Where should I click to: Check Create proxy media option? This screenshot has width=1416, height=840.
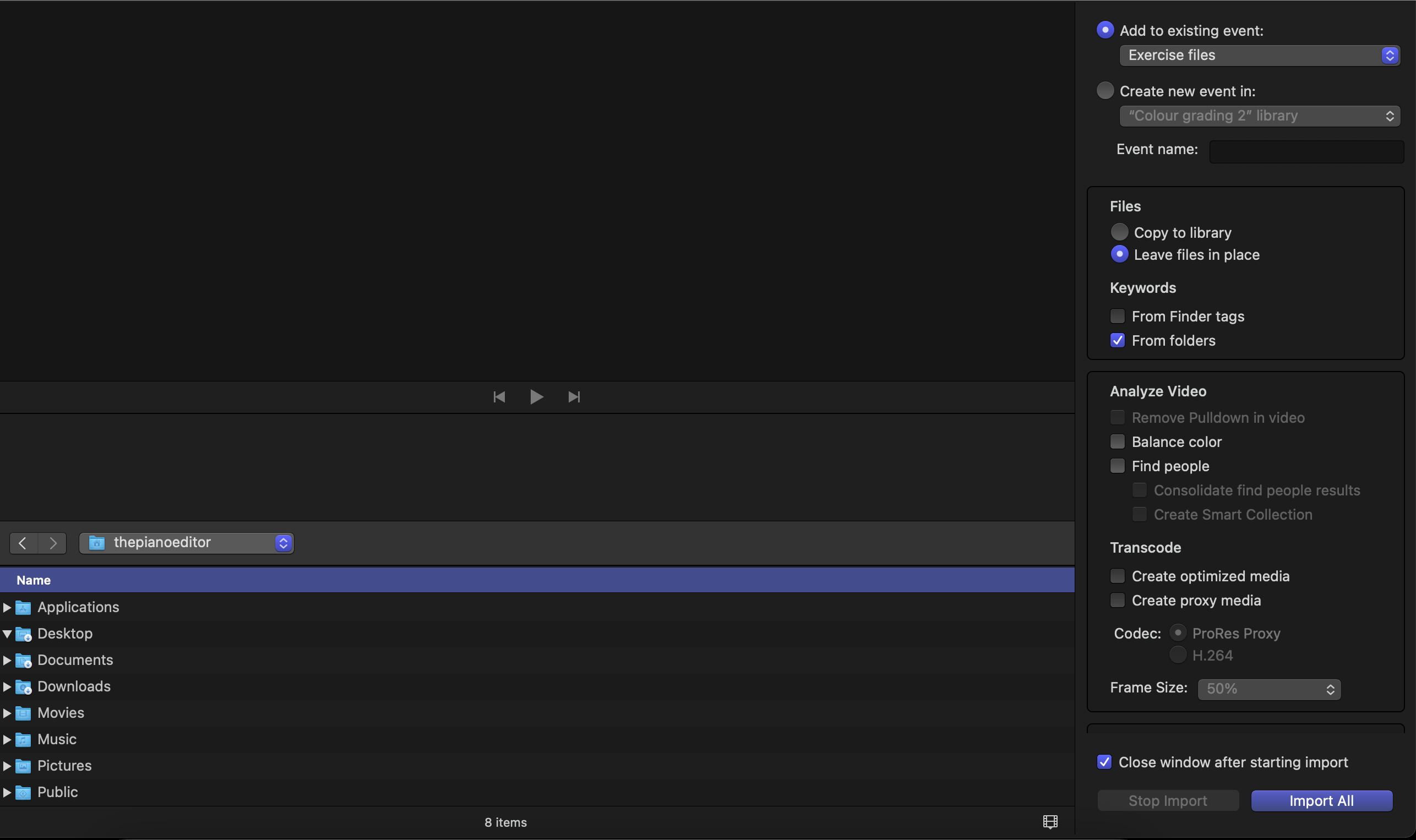click(x=1117, y=600)
